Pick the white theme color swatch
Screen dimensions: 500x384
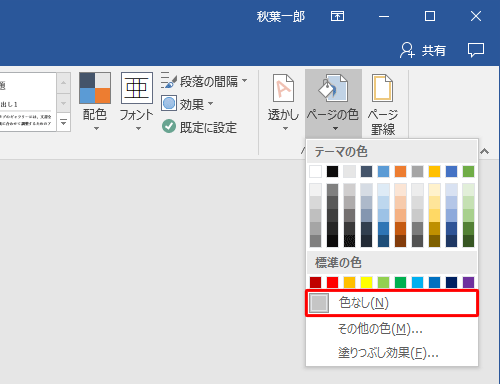[x=315, y=171]
